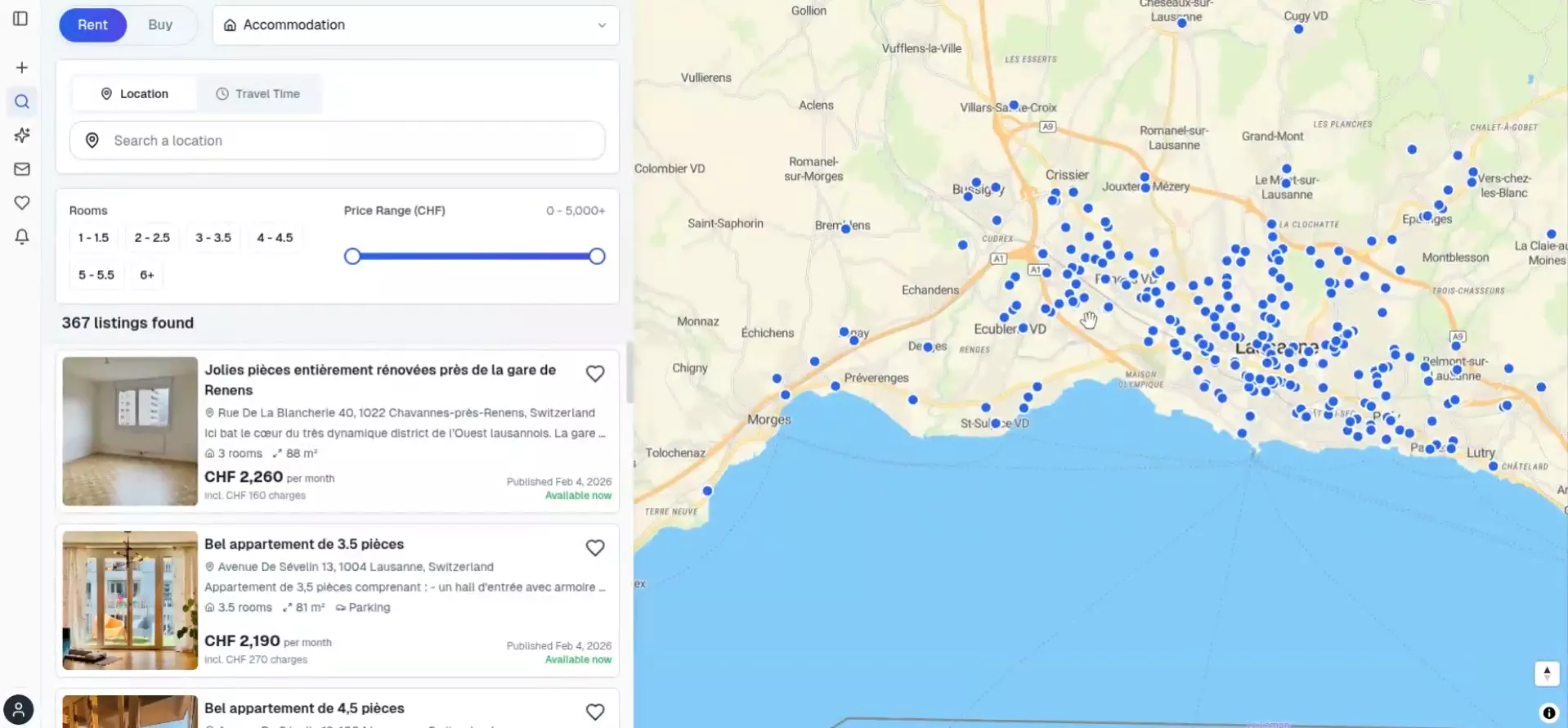Switch to Buy listings

(x=160, y=25)
